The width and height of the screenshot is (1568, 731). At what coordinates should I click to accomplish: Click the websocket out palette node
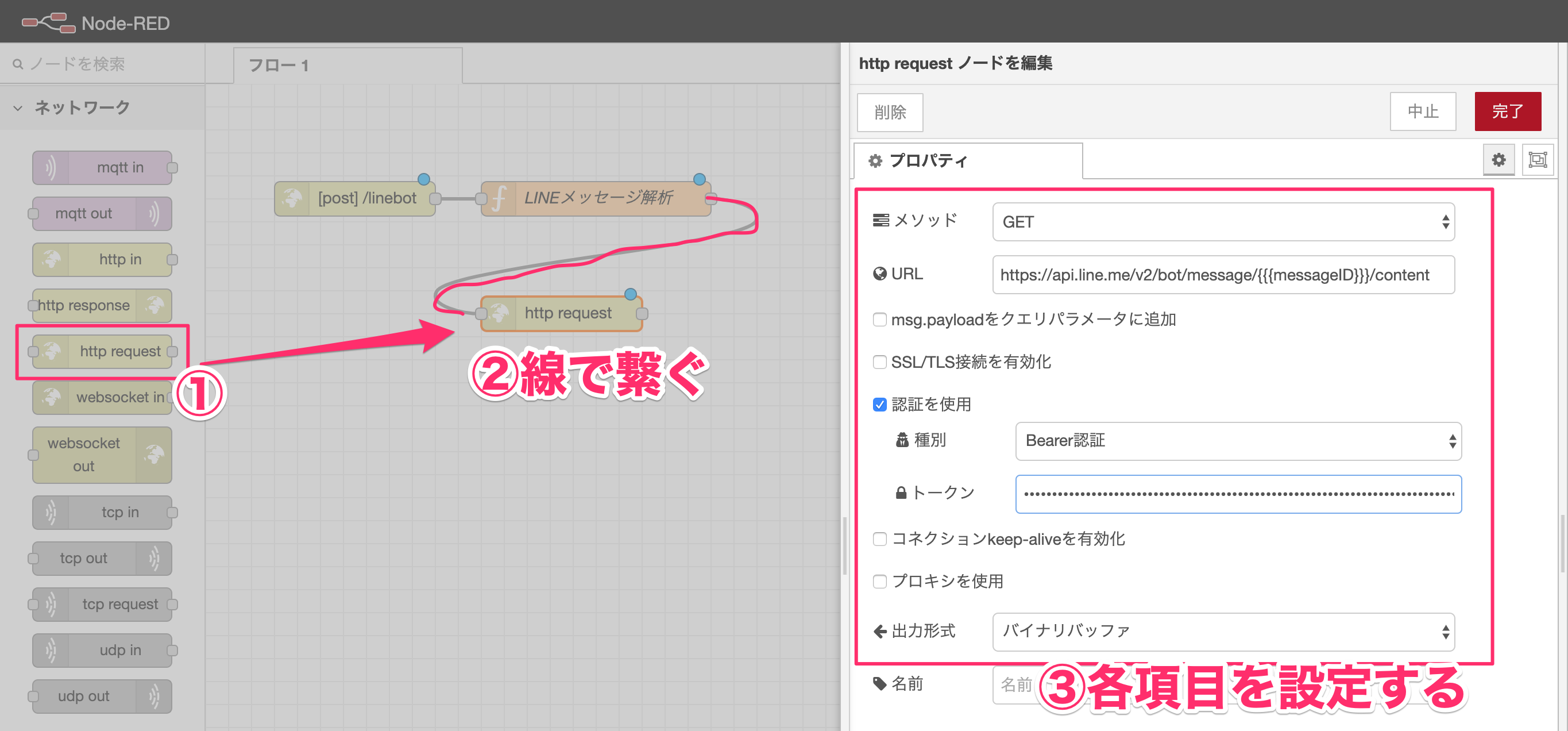pyautogui.click(x=102, y=455)
